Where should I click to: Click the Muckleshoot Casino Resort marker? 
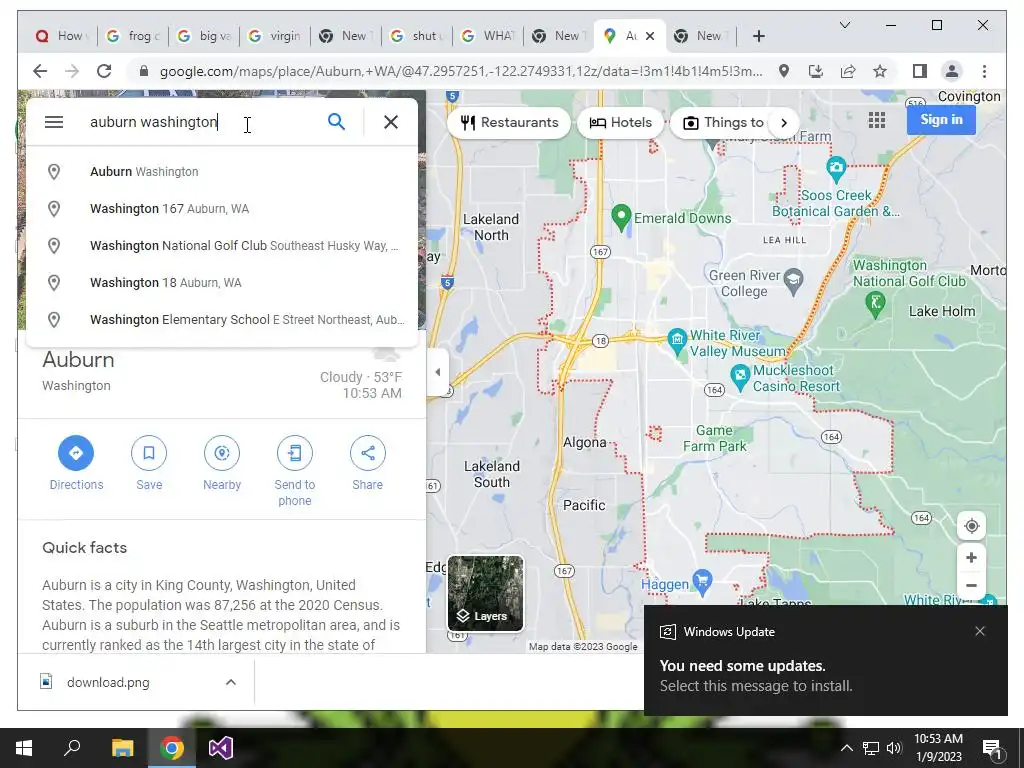(x=740, y=376)
